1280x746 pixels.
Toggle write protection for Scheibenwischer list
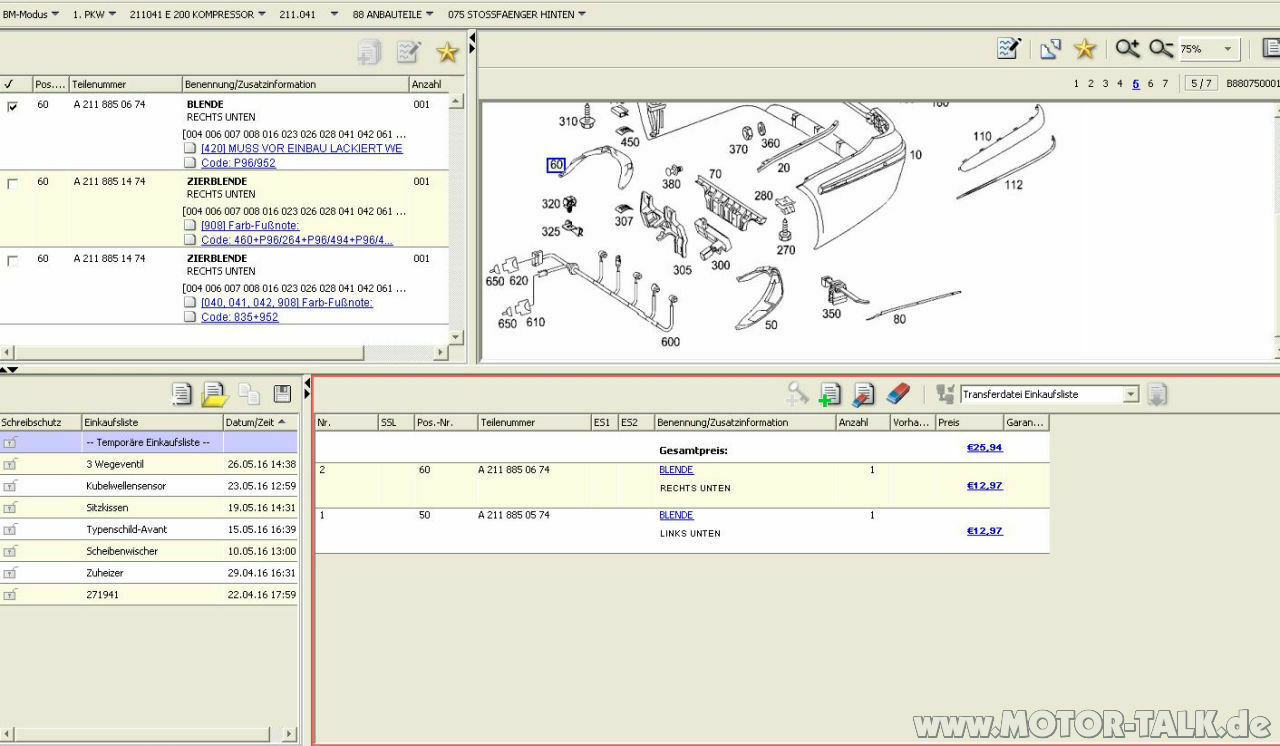[x=10, y=551]
